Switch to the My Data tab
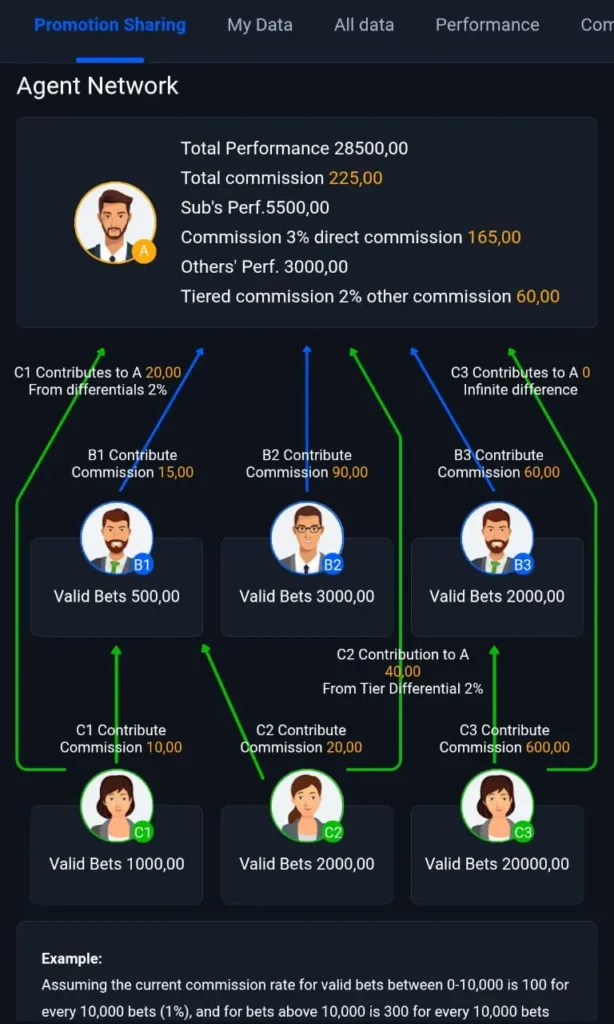The image size is (614, 1024). pyautogui.click(x=260, y=25)
